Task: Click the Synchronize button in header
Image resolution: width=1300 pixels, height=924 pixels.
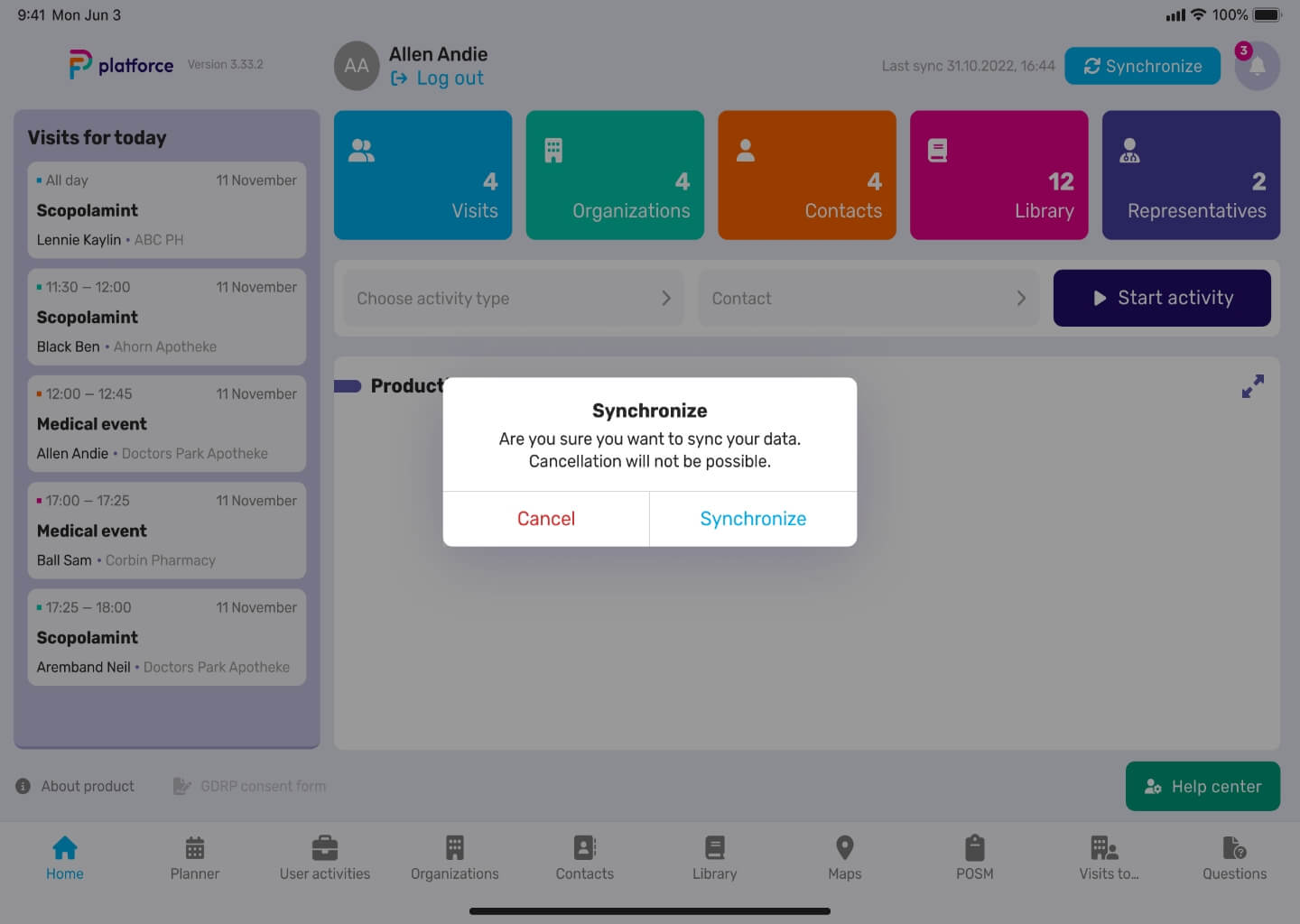Action: click(1142, 66)
